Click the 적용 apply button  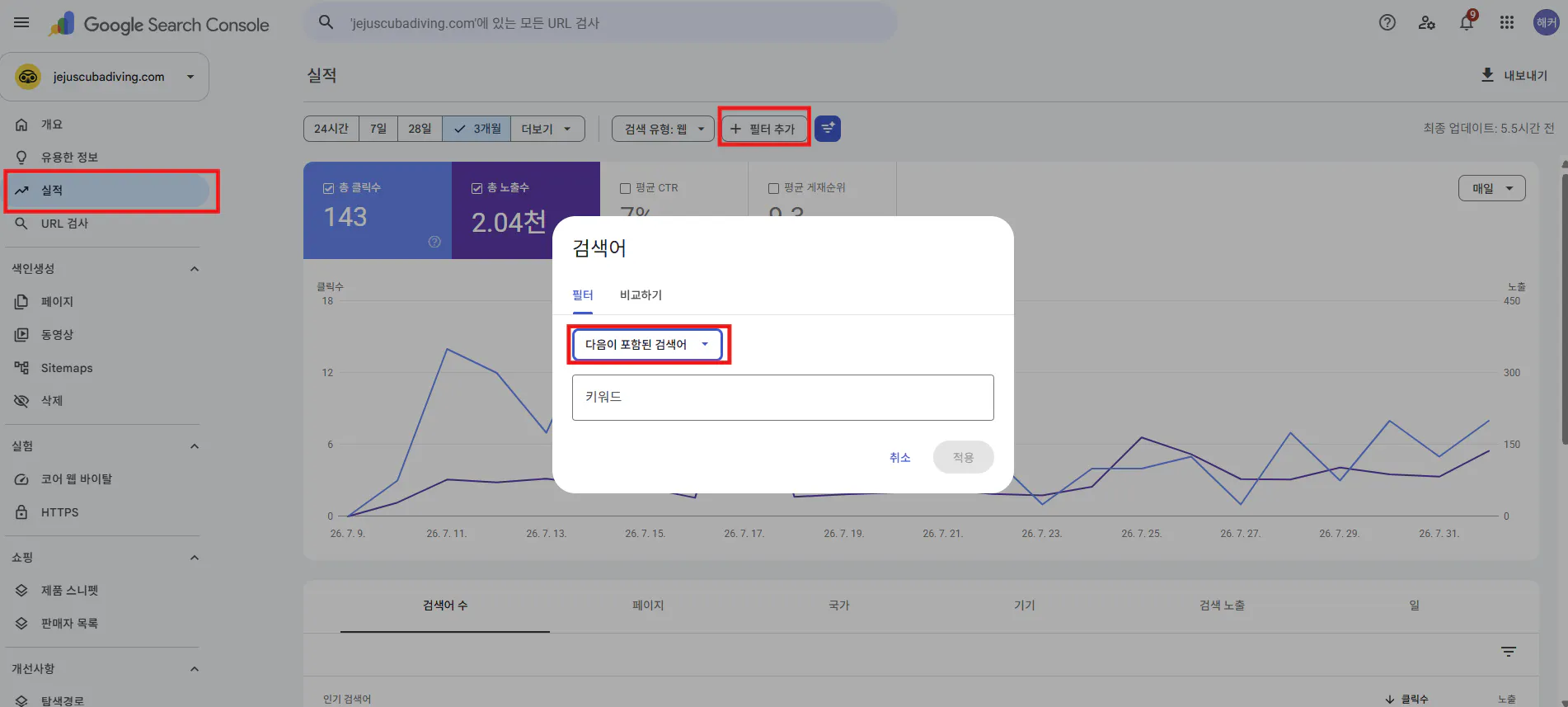point(963,458)
